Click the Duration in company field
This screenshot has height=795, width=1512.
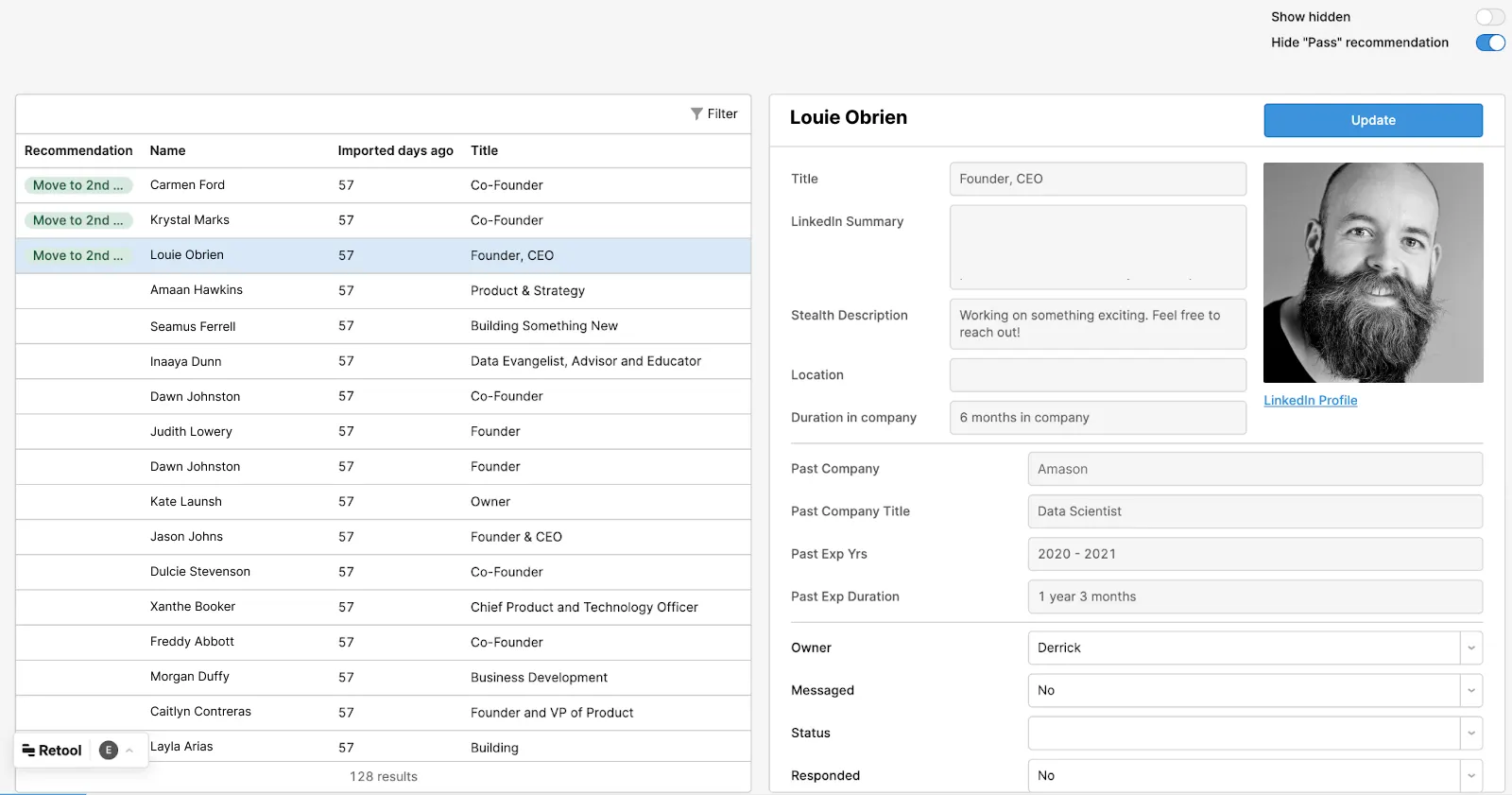[1098, 418]
